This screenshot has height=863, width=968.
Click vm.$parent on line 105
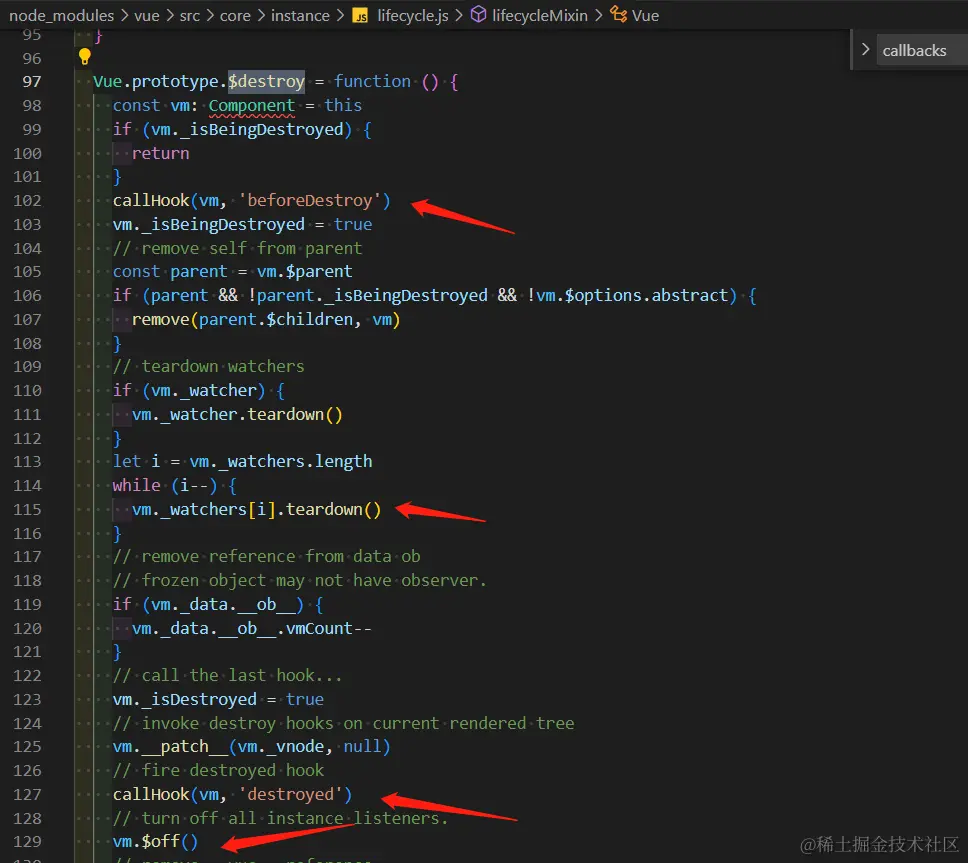coord(304,272)
